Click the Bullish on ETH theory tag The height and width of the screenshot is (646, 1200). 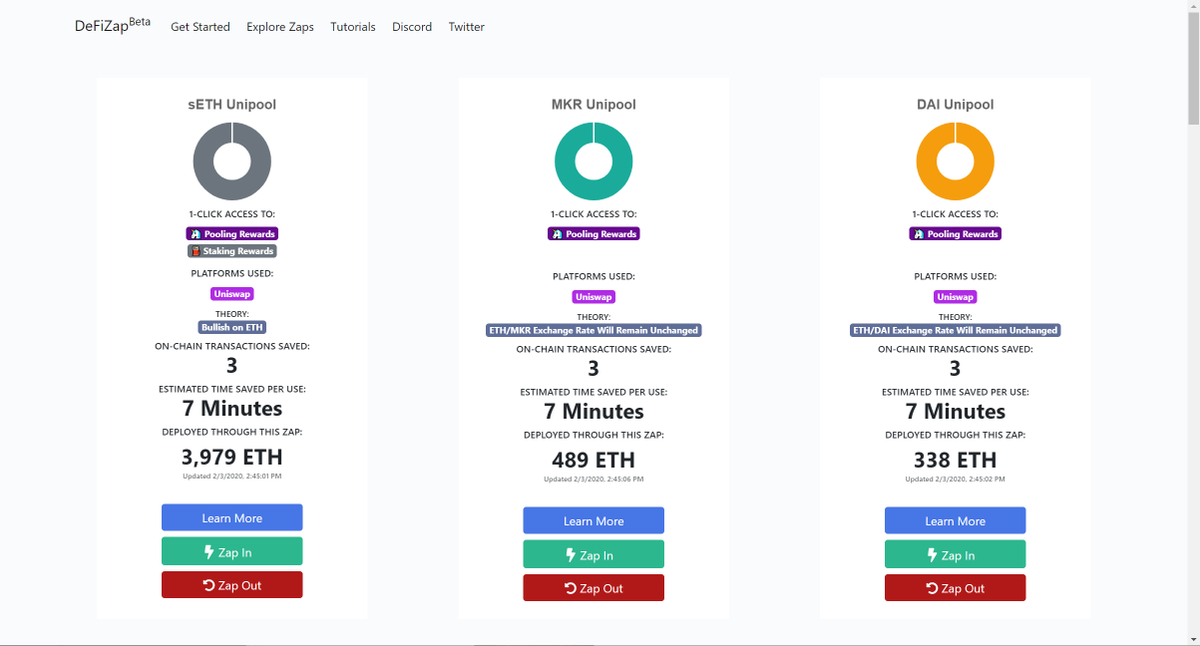click(232, 327)
